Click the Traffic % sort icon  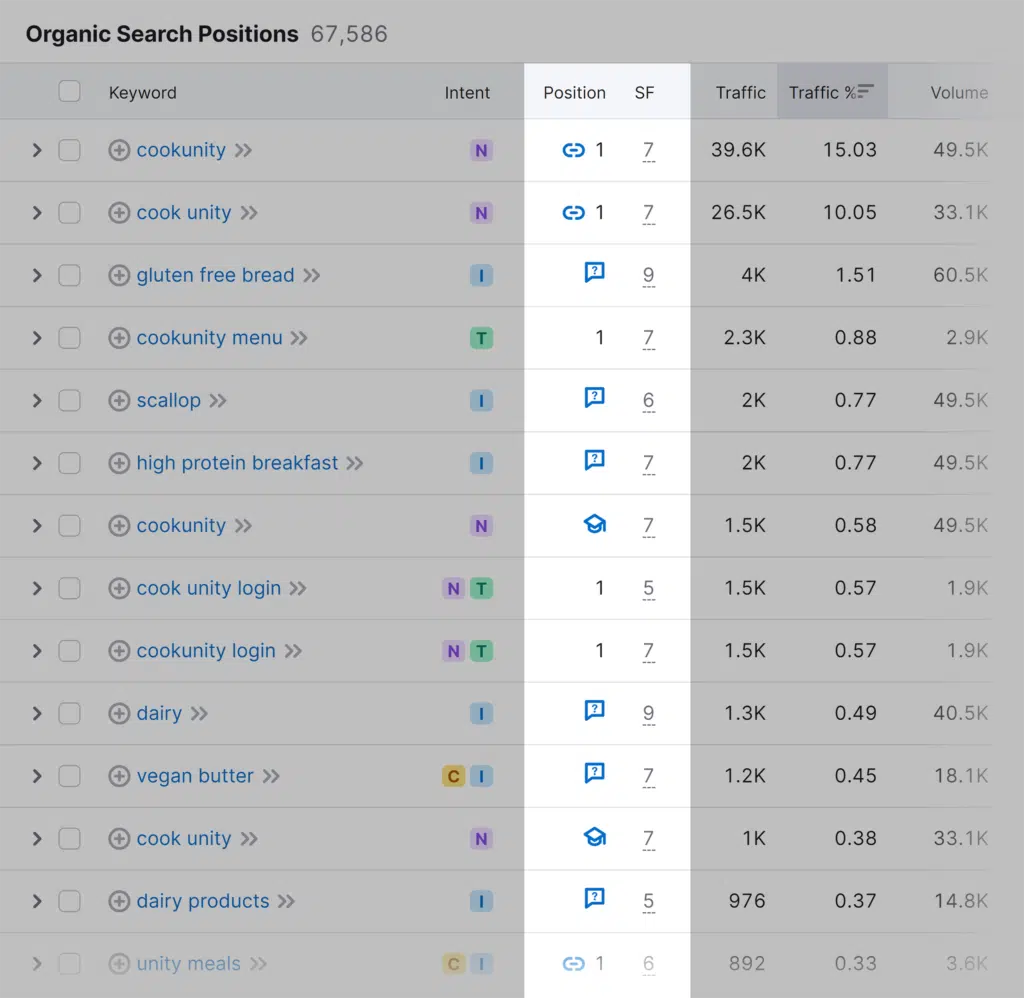pos(865,92)
